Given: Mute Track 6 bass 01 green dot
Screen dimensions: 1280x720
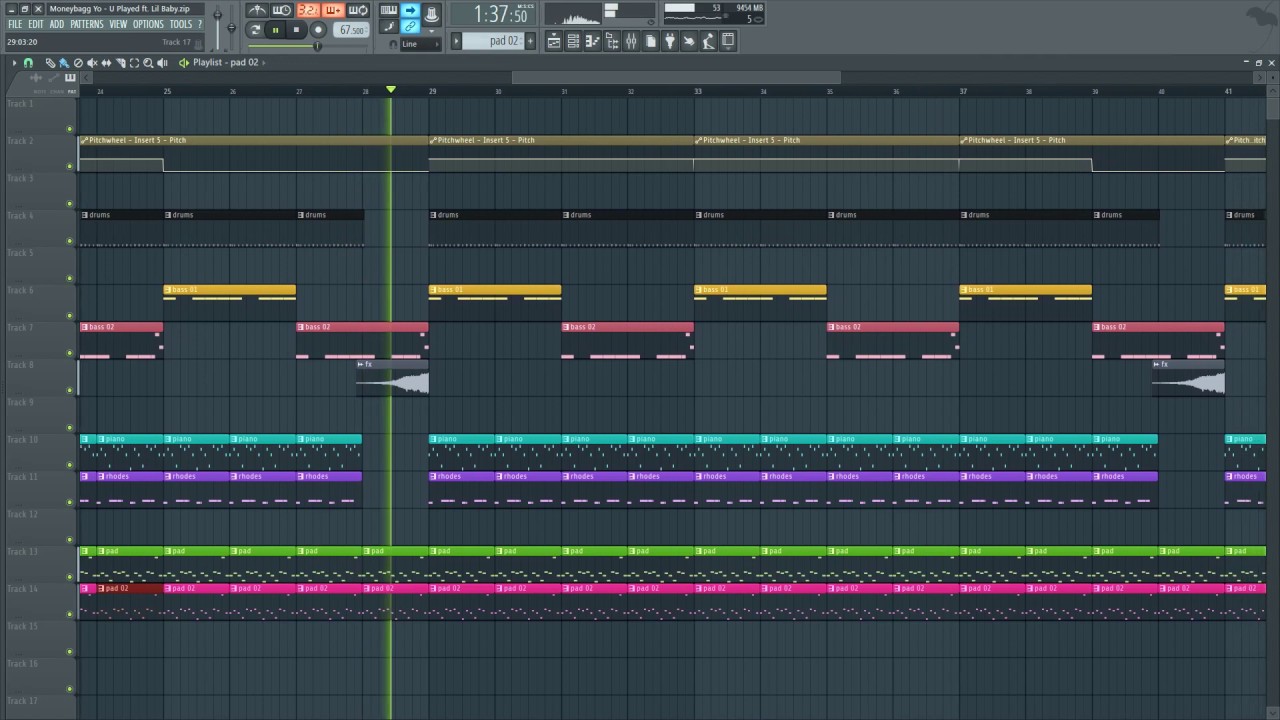Looking at the screenshot, I should tap(69, 315).
